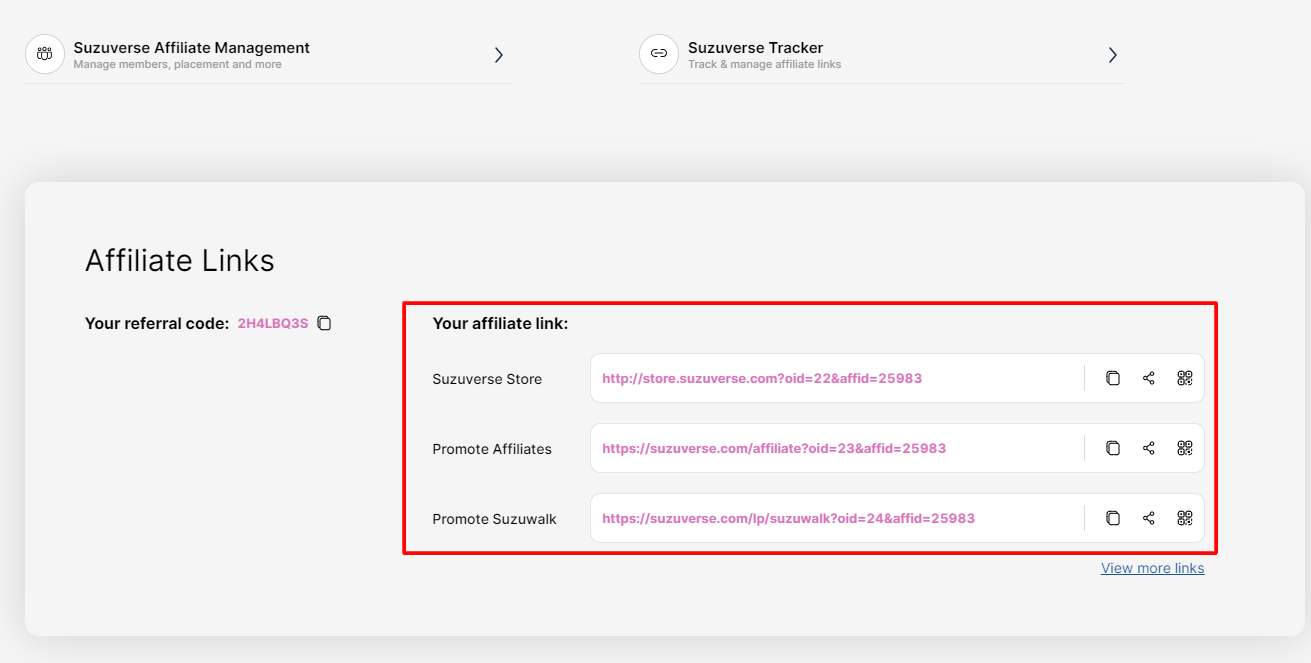
Task: Copy the referral code 2H4LBQ3S
Action: click(324, 323)
